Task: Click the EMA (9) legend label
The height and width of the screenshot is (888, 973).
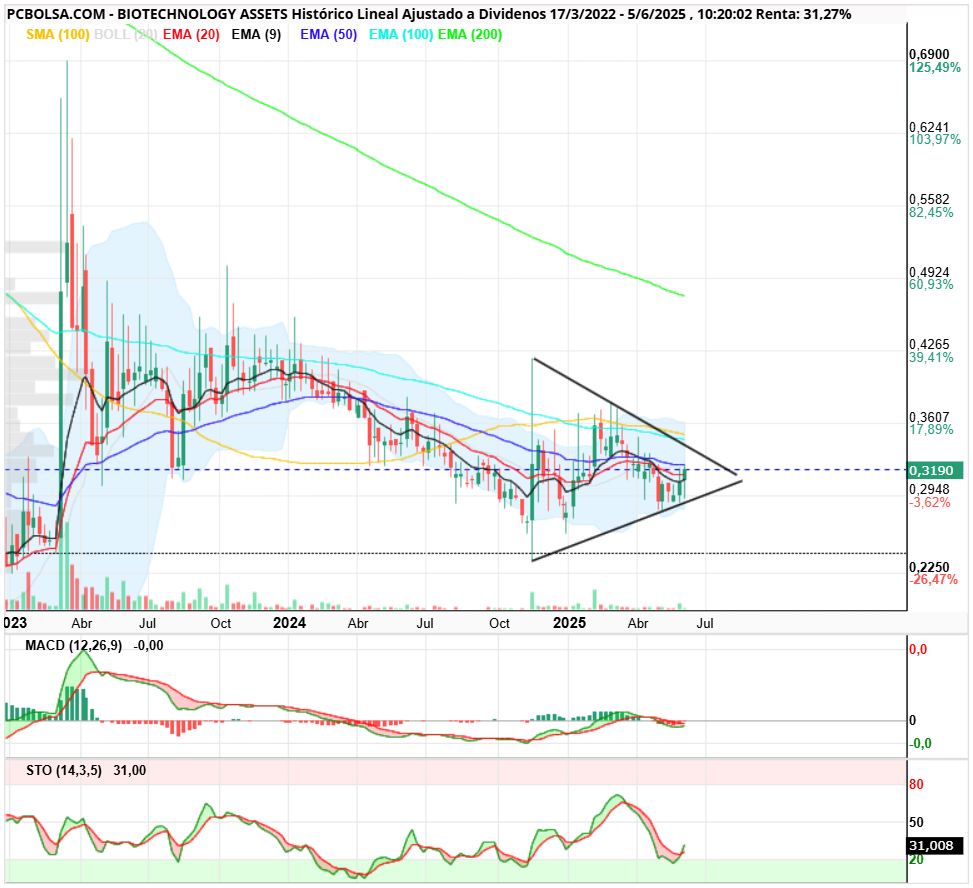Action: click(x=256, y=35)
